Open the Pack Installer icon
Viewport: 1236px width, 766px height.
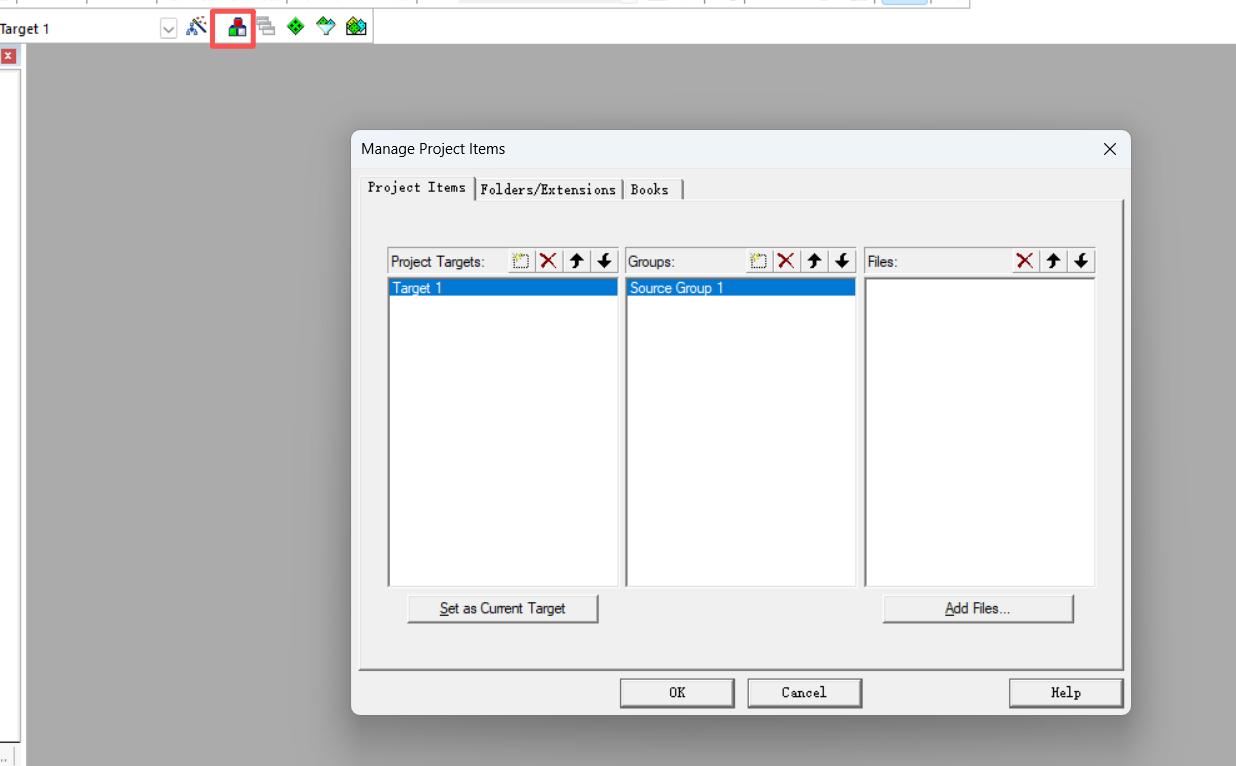coord(356,26)
